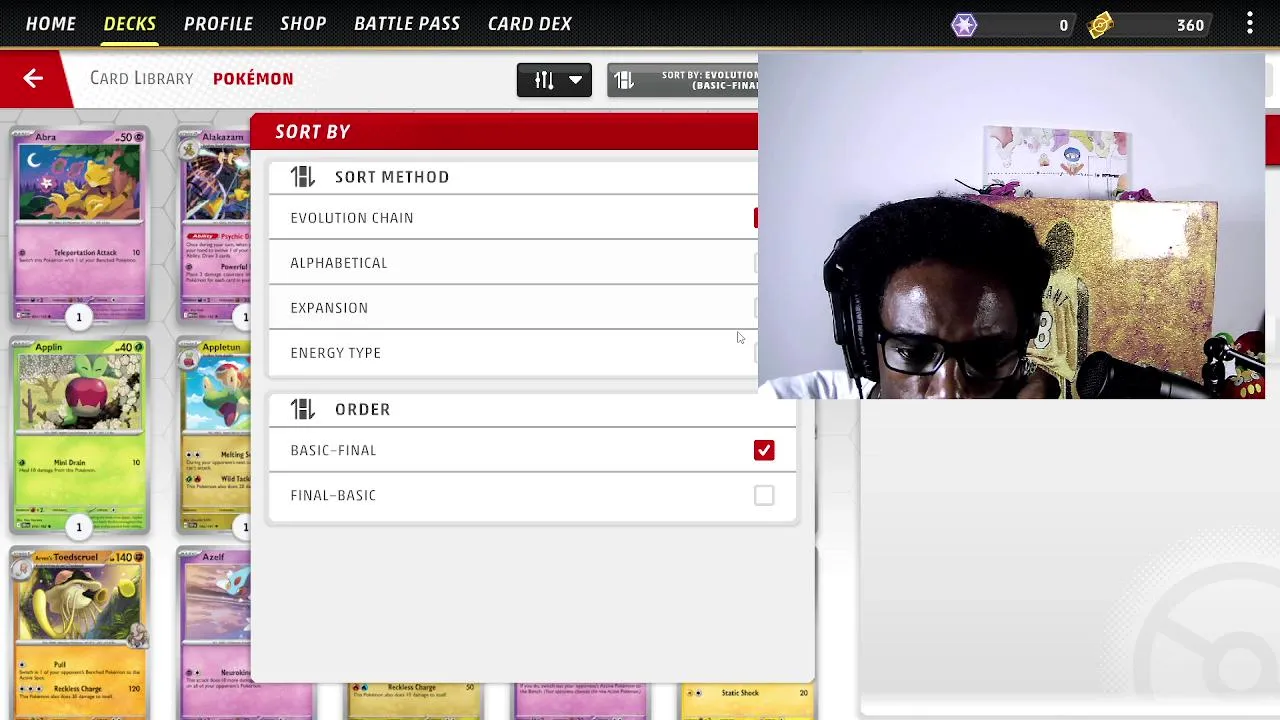1280x720 pixels.
Task: Select the Applin card thumbnail
Action: point(79,434)
